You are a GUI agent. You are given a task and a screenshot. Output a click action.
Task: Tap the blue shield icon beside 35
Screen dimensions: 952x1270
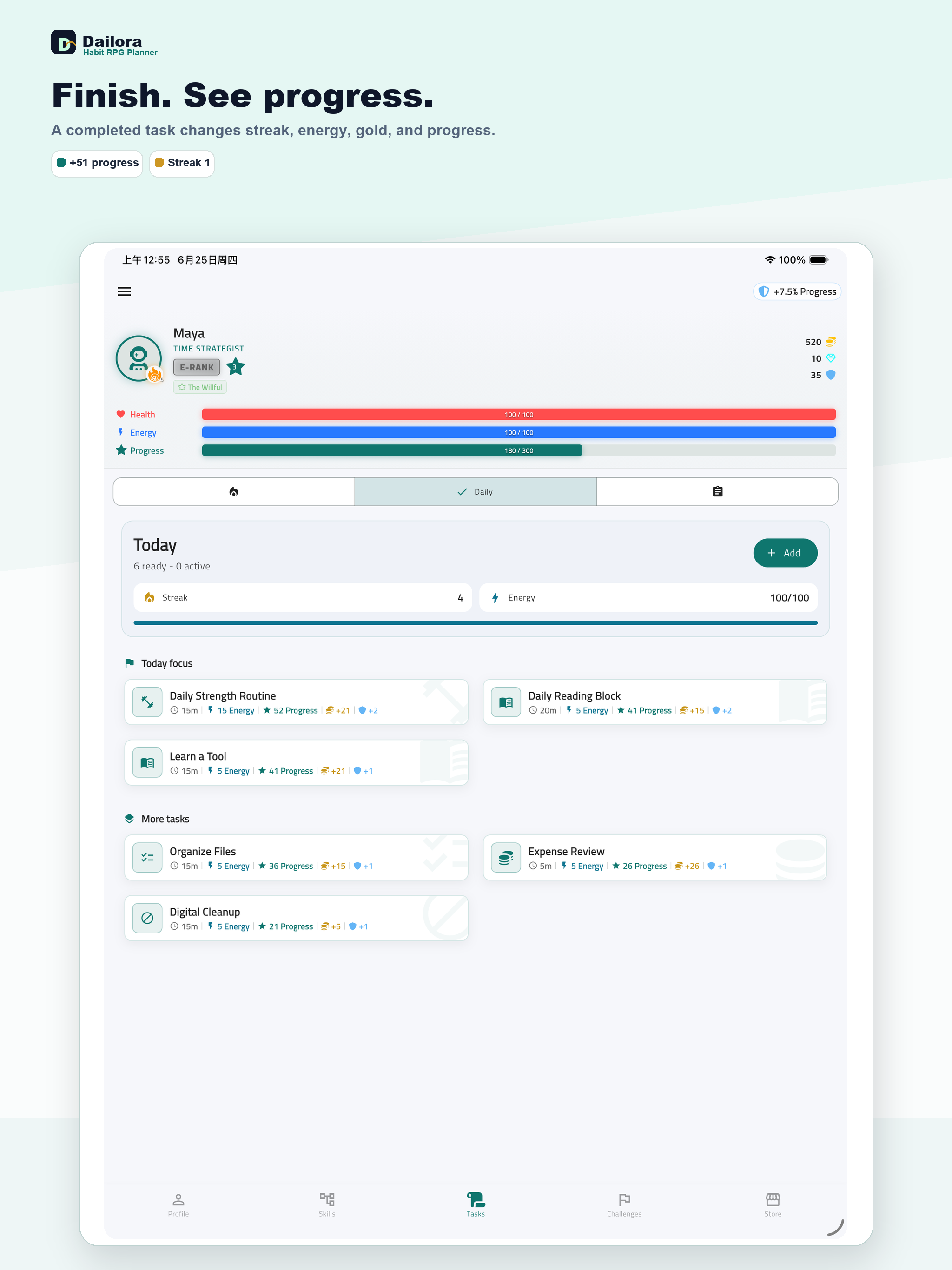point(830,375)
